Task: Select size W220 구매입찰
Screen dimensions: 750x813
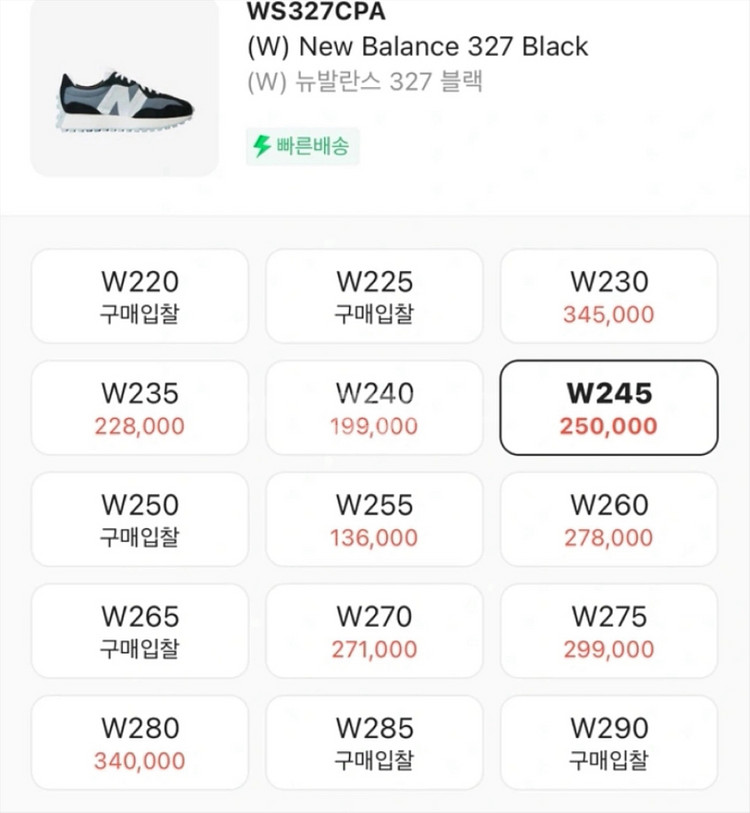Action: 140,296
